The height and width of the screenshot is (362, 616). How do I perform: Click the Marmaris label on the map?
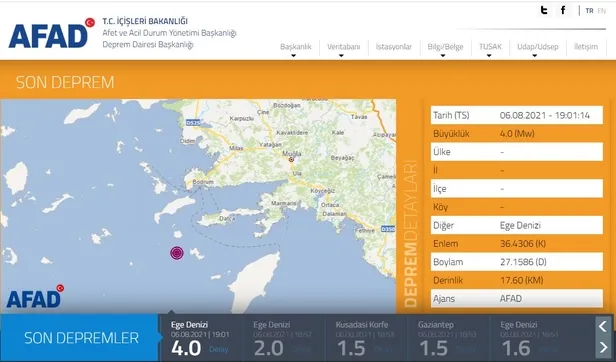pyautogui.click(x=284, y=203)
